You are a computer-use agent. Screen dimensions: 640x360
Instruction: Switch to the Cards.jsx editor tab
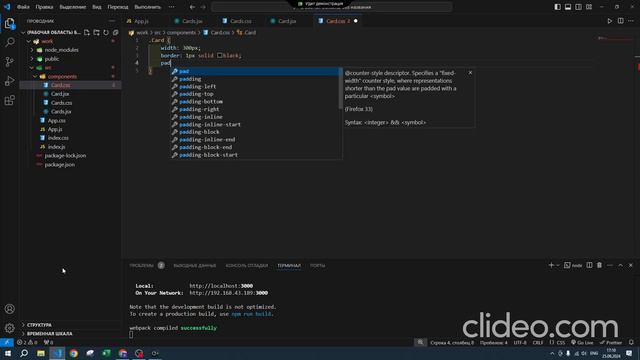point(192,21)
